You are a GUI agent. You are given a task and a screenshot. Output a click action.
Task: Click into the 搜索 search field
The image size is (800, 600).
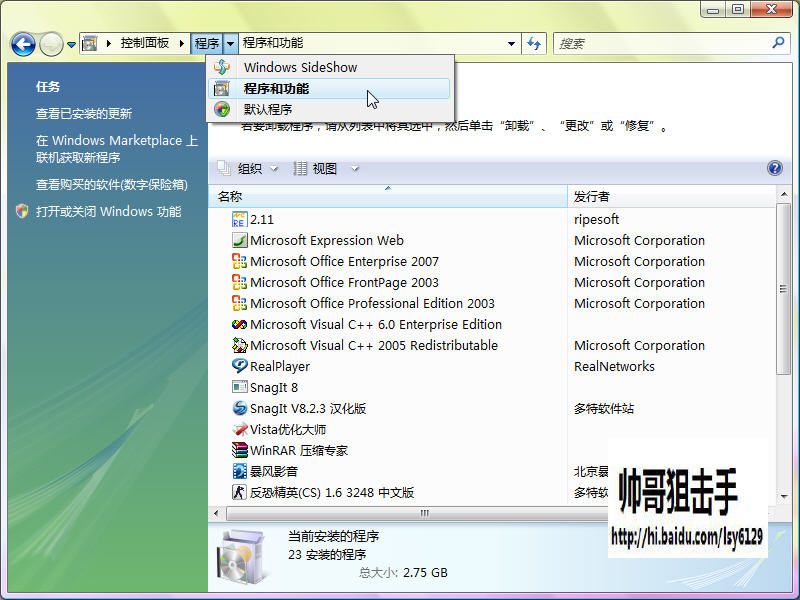[x=661, y=44]
